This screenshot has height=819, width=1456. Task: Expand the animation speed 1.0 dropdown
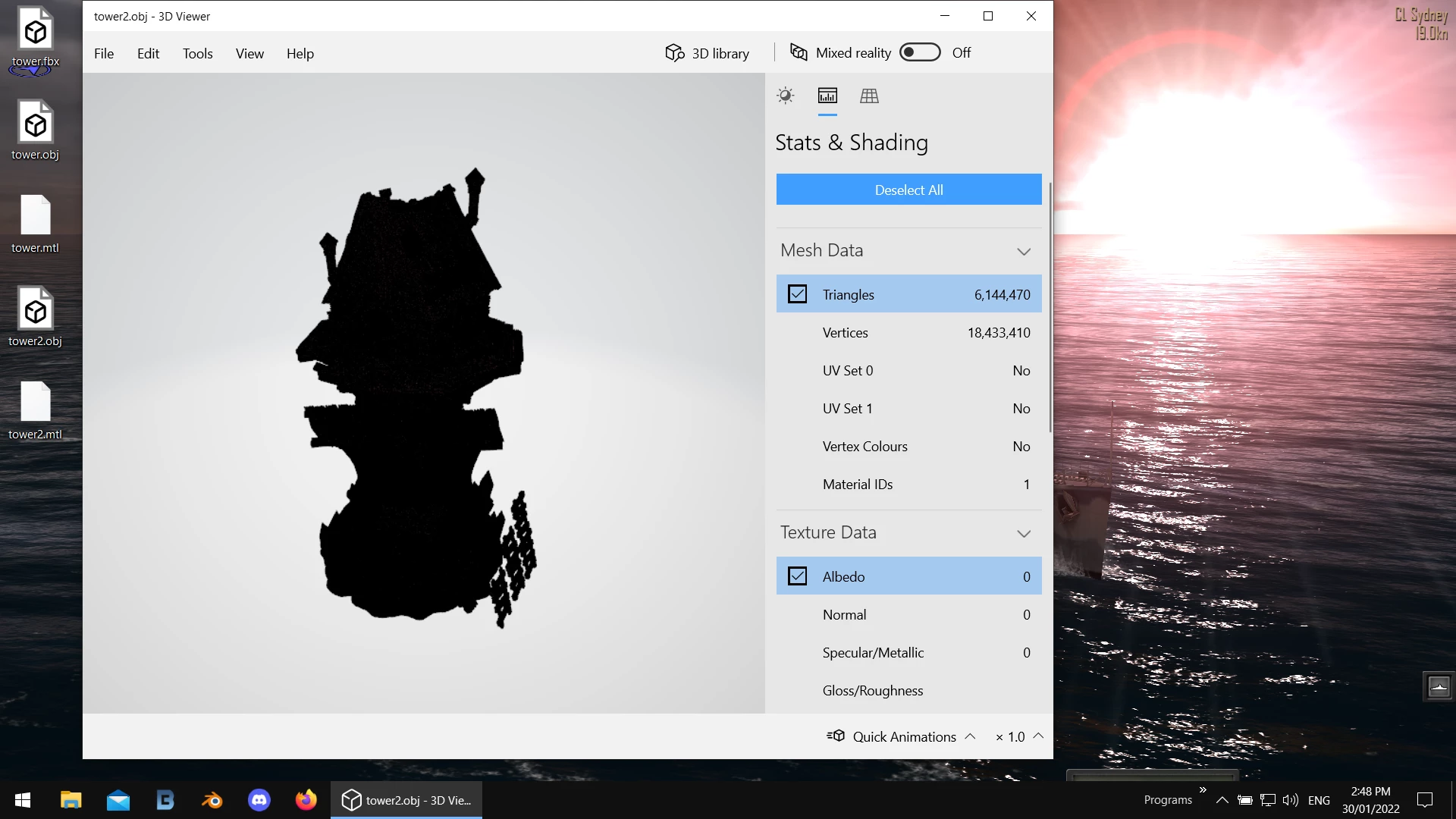pos(1038,736)
